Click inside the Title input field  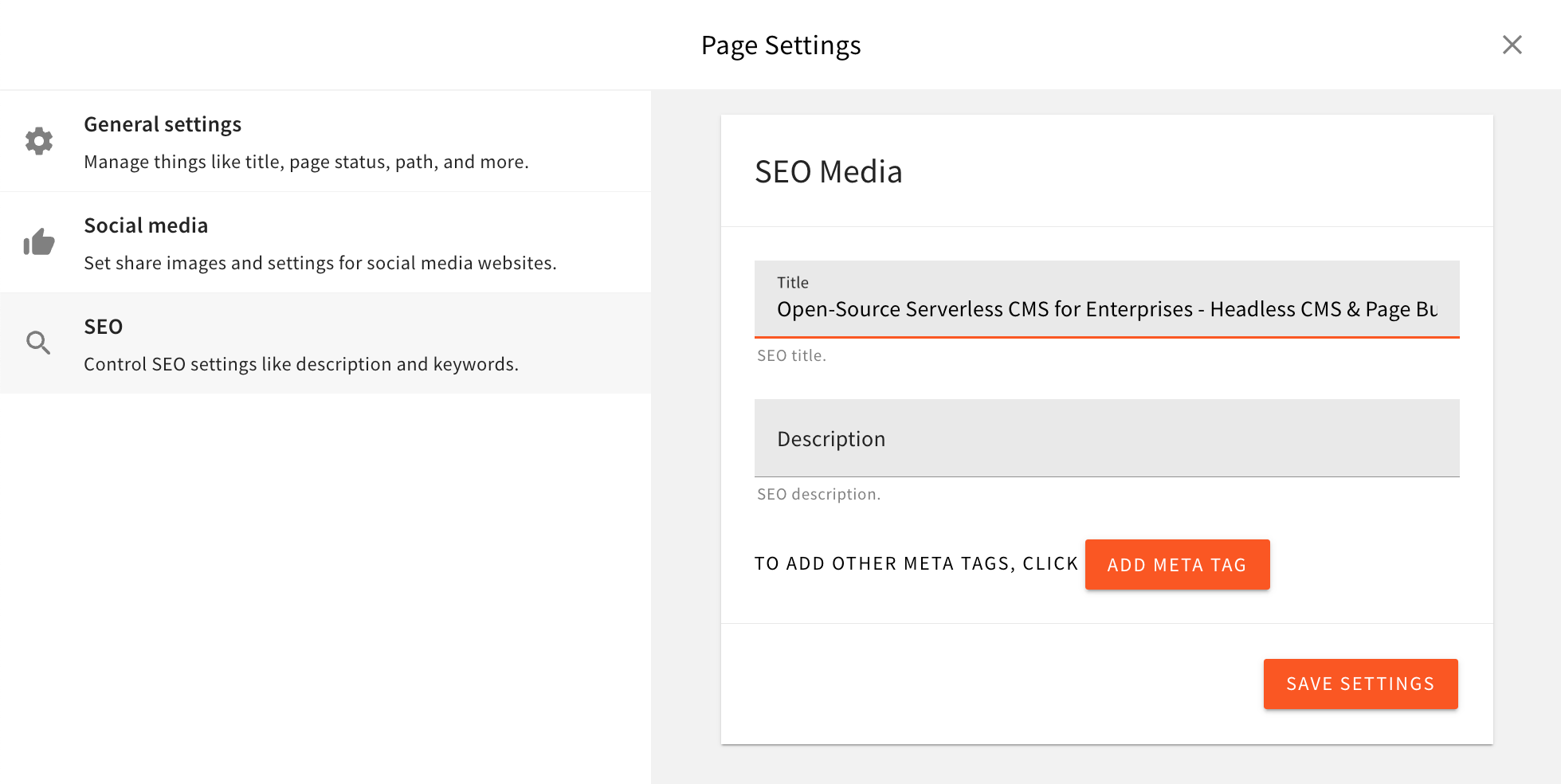pos(1106,309)
